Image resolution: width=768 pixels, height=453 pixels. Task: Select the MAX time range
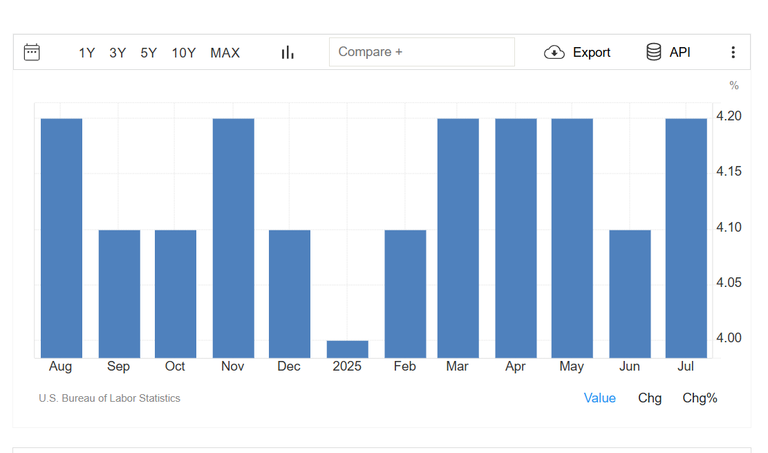coord(225,53)
